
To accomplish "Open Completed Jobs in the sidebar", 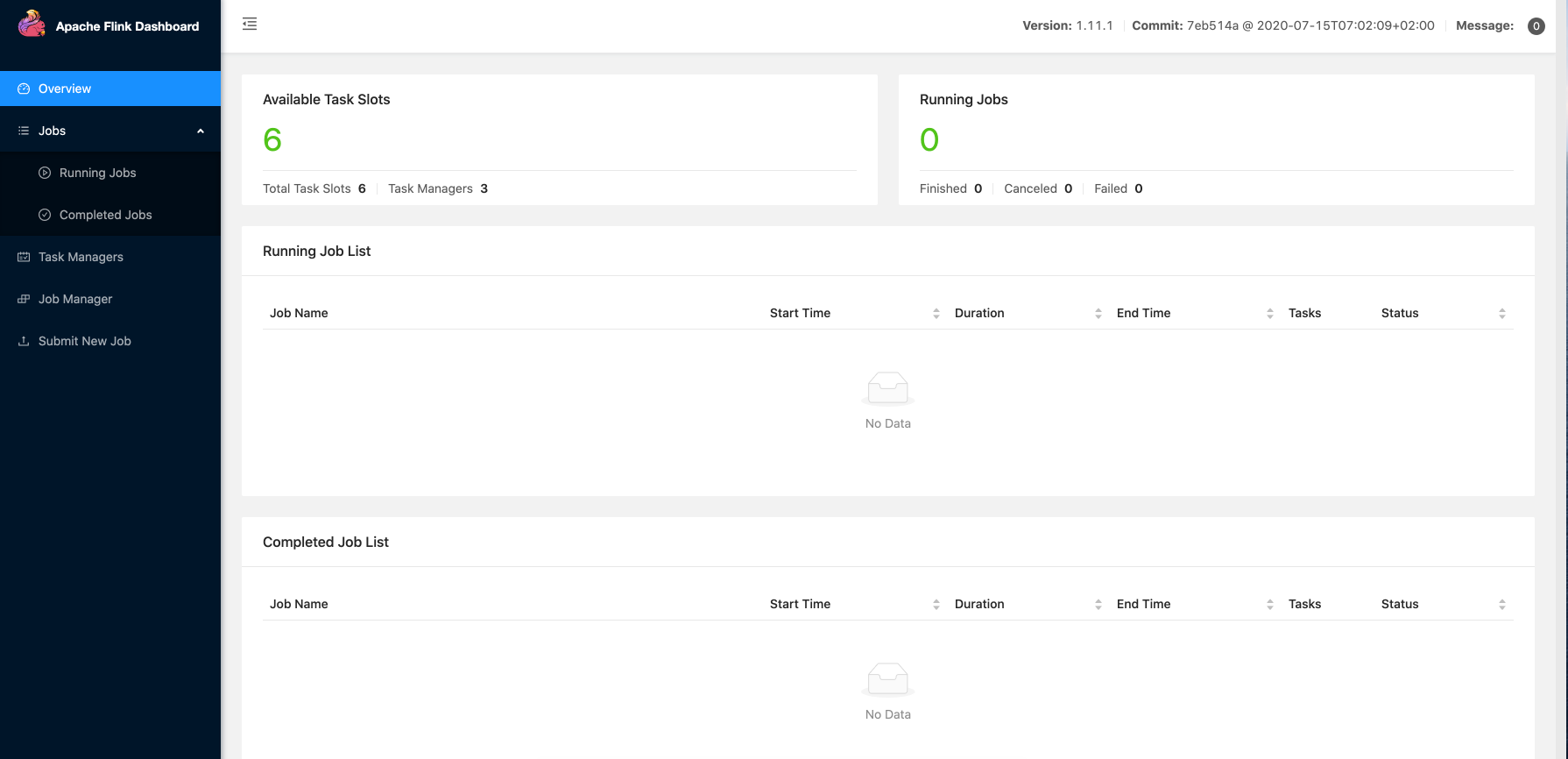I will click(x=105, y=215).
